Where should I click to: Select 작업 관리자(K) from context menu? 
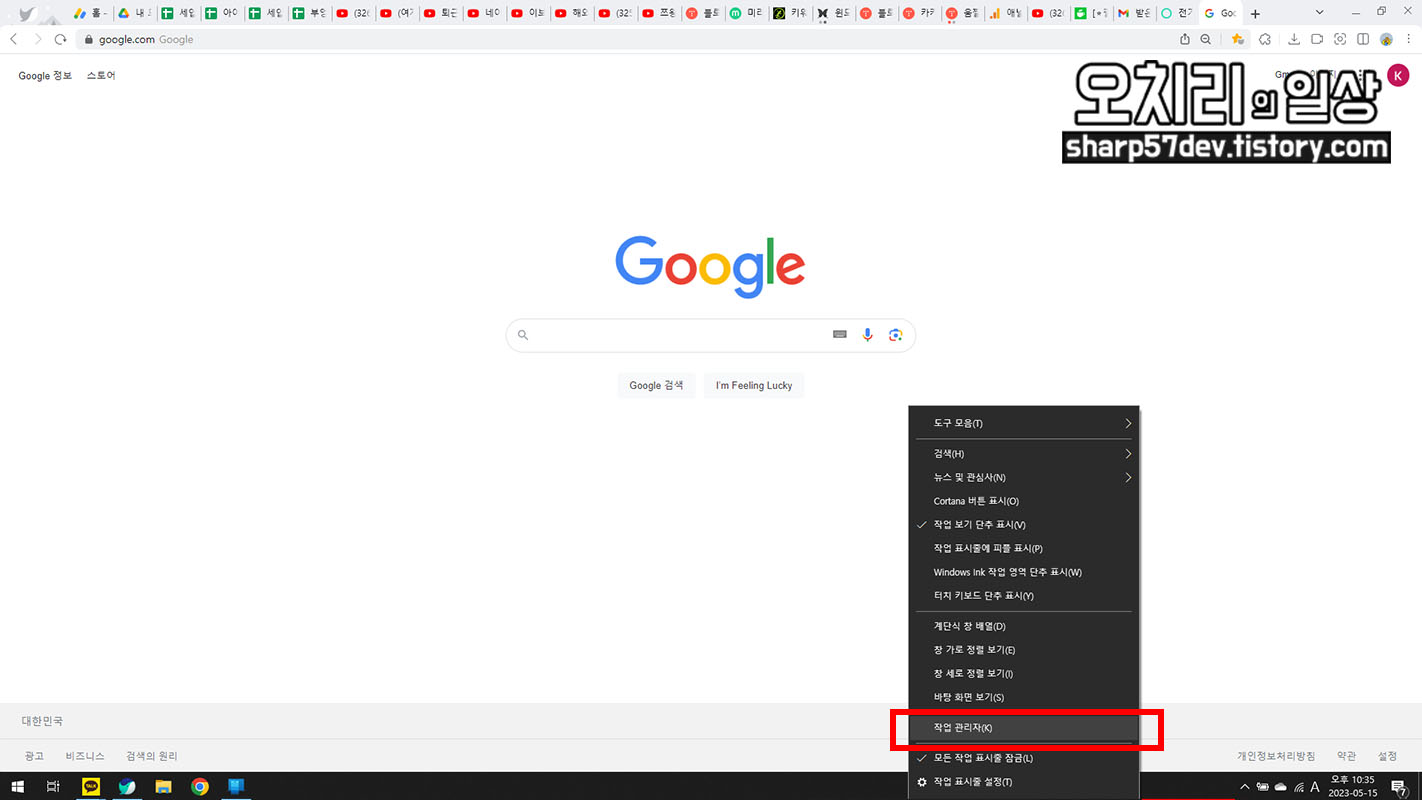coord(1024,727)
